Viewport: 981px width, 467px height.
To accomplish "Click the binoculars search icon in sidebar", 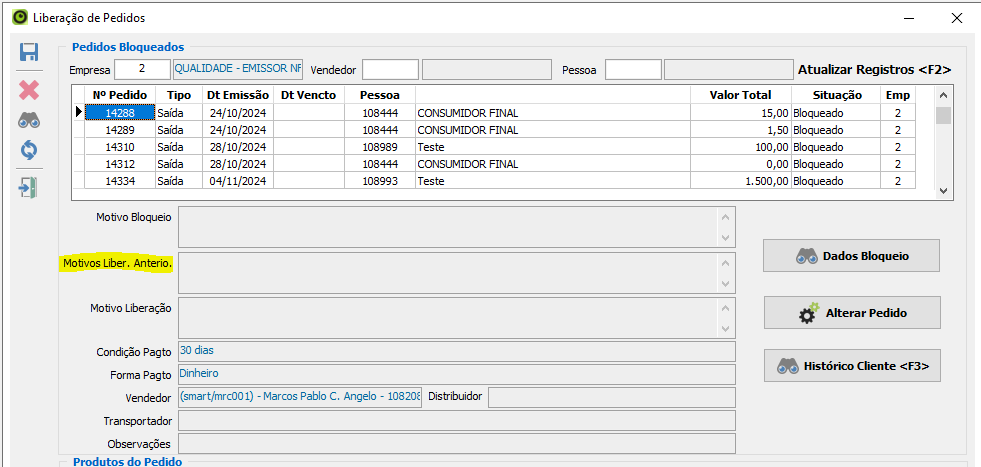I will (29, 121).
